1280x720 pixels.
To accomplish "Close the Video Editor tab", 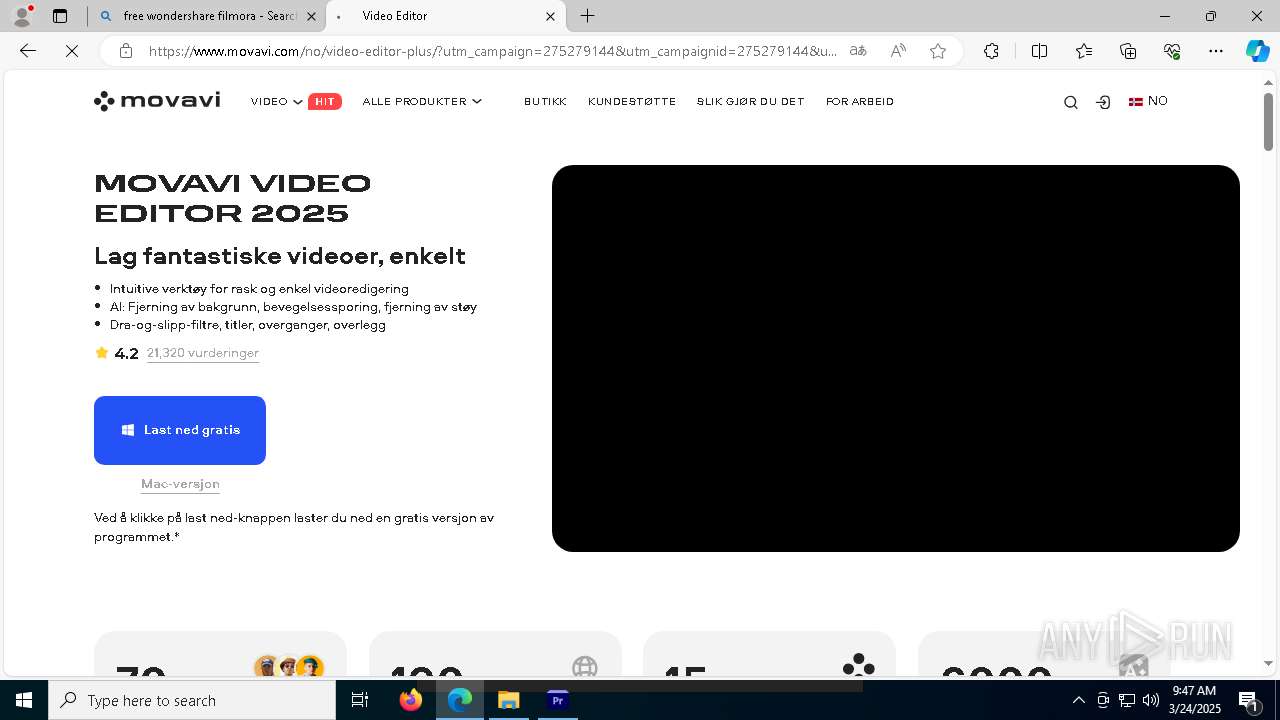I will pos(550,16).
